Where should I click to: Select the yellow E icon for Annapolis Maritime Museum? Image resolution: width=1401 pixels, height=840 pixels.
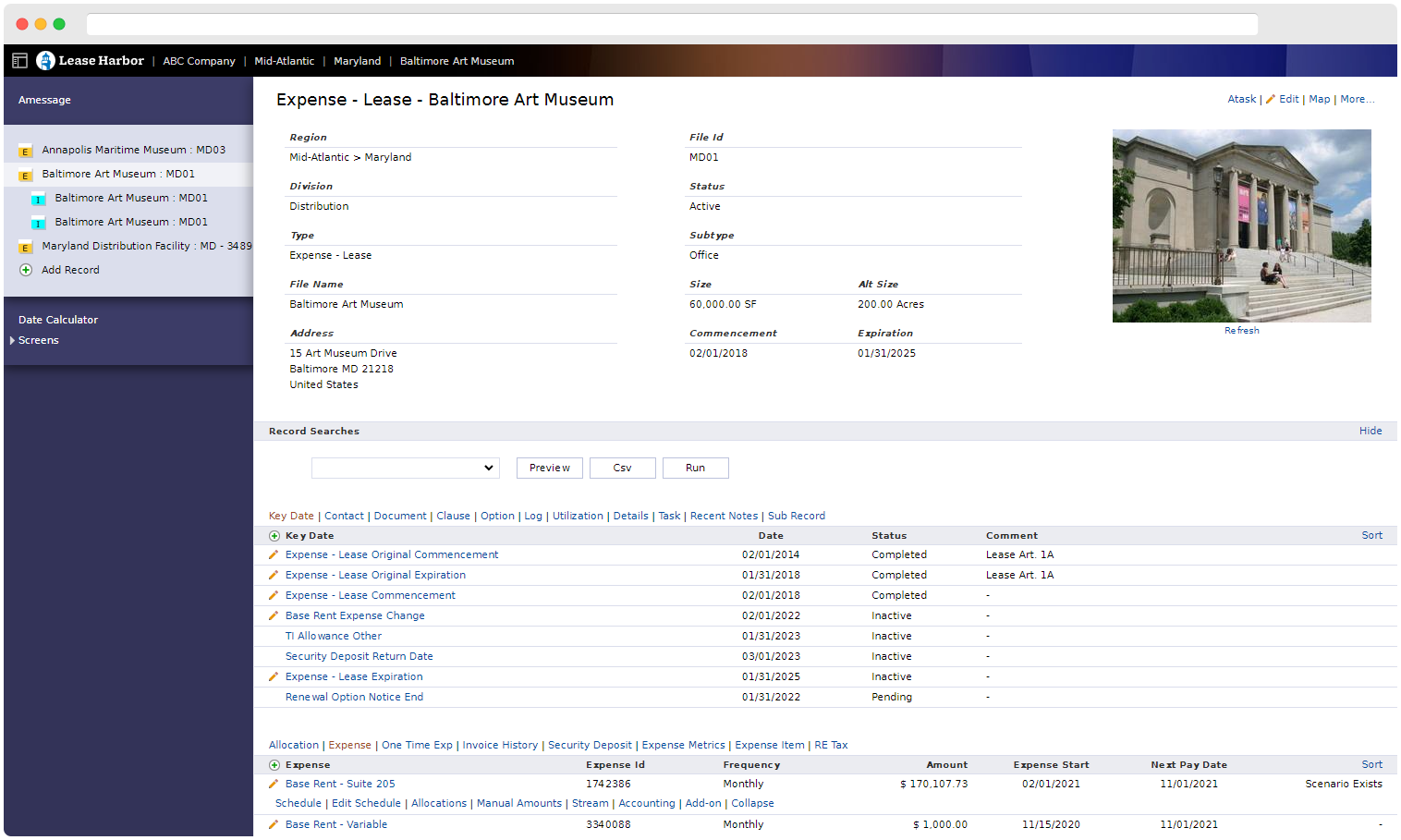pos(23,149)
